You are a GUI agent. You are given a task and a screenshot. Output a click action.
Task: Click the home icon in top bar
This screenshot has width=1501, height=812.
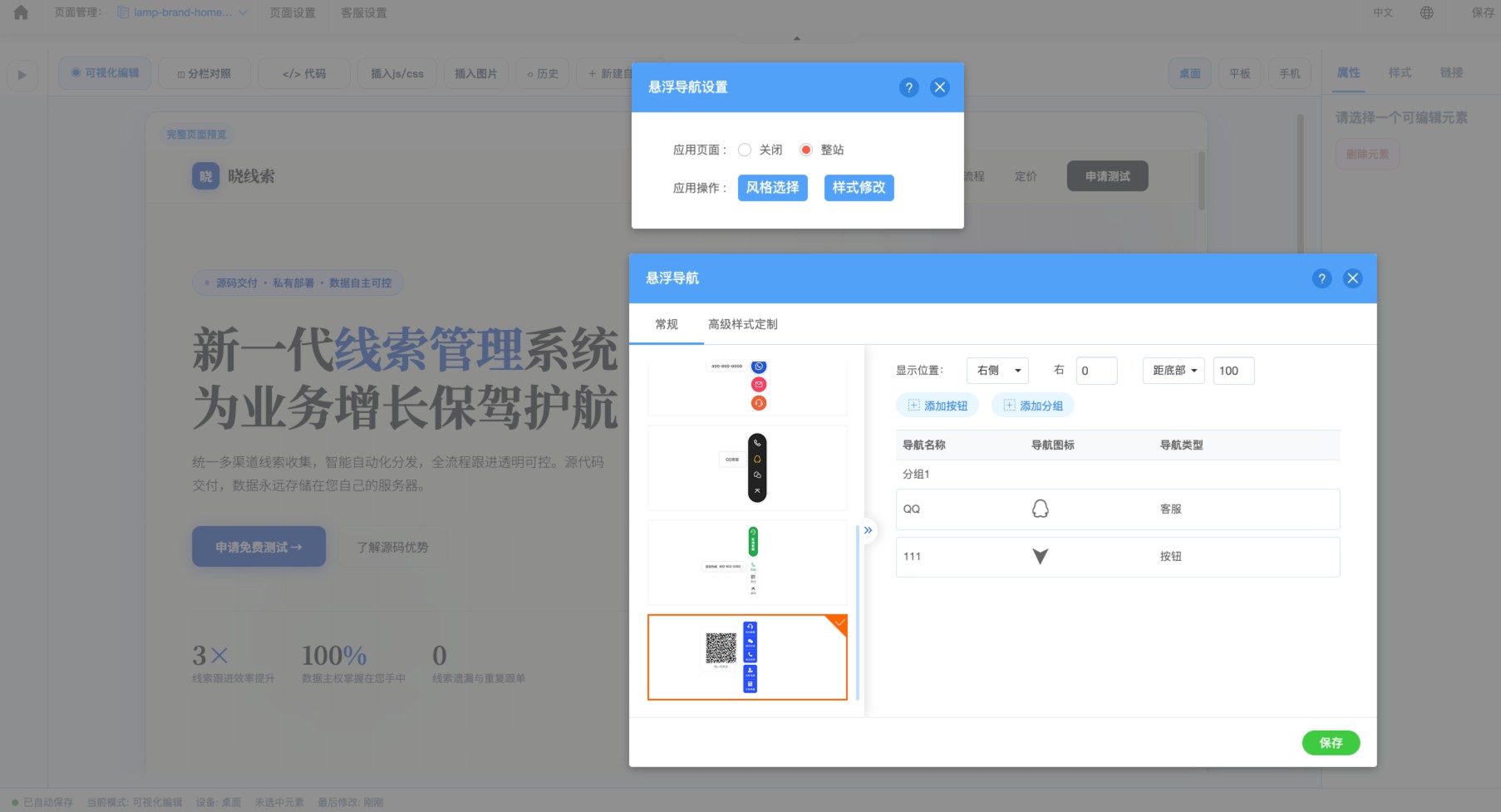coord(21,12)
